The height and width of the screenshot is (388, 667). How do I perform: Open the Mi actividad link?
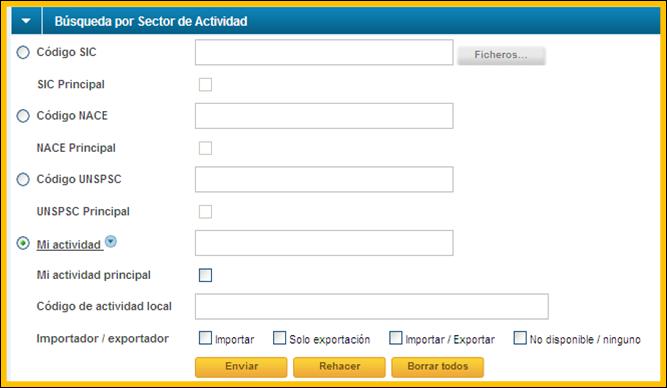(x=69, y=245)
